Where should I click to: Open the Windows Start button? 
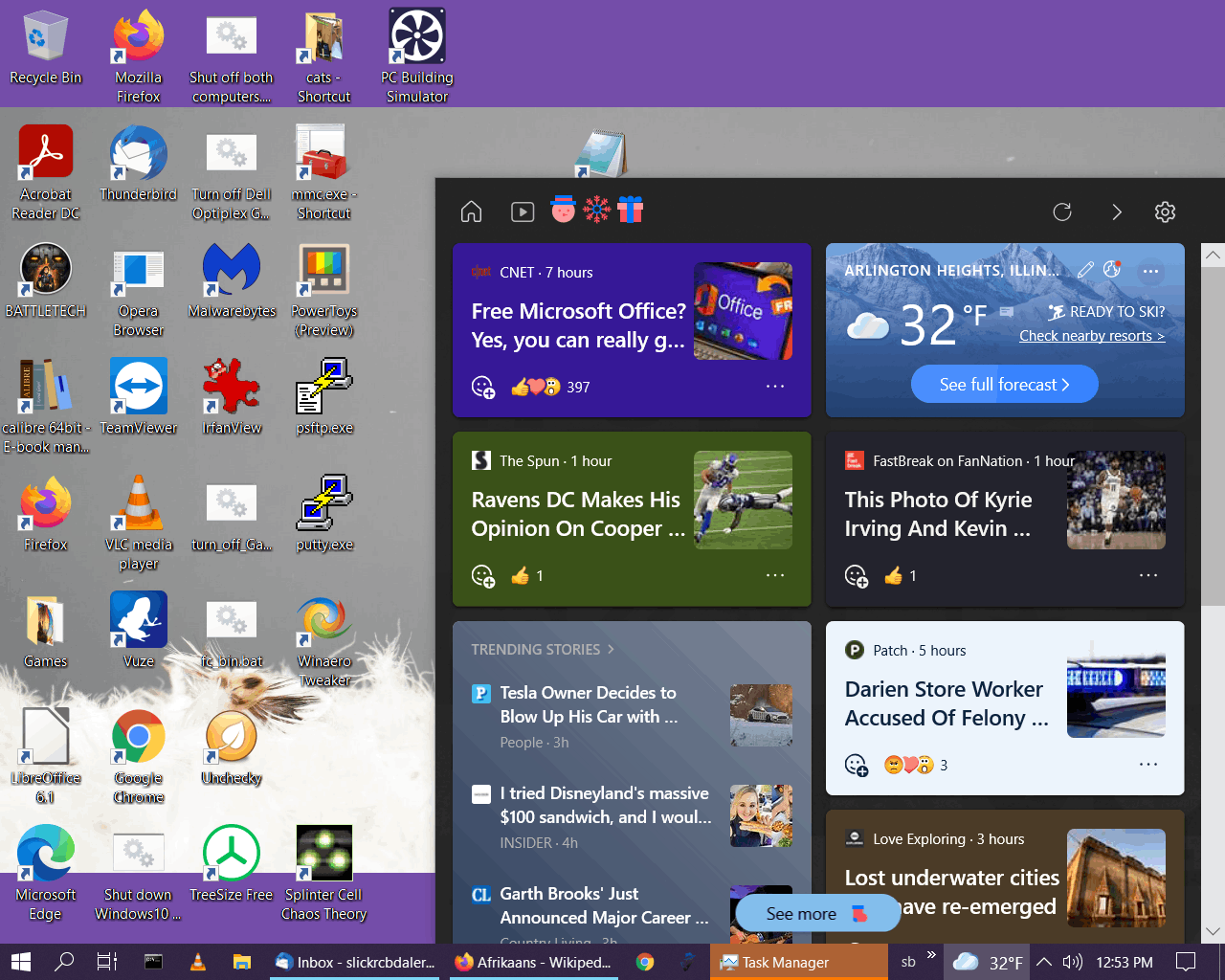click(x=21, y=962)
